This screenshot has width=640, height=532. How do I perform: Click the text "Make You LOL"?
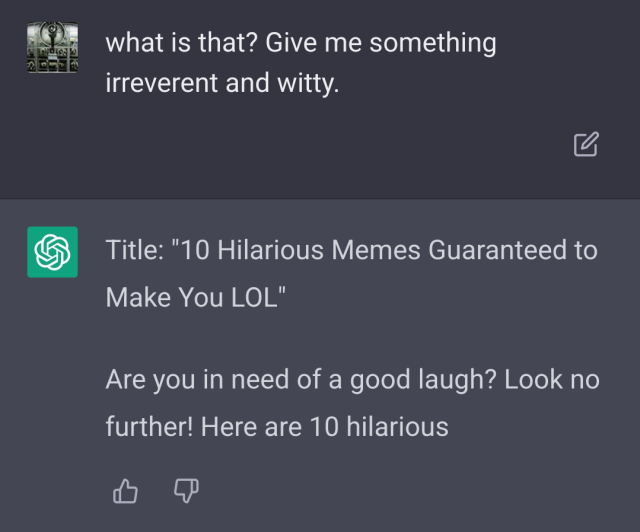pos(191,297)
